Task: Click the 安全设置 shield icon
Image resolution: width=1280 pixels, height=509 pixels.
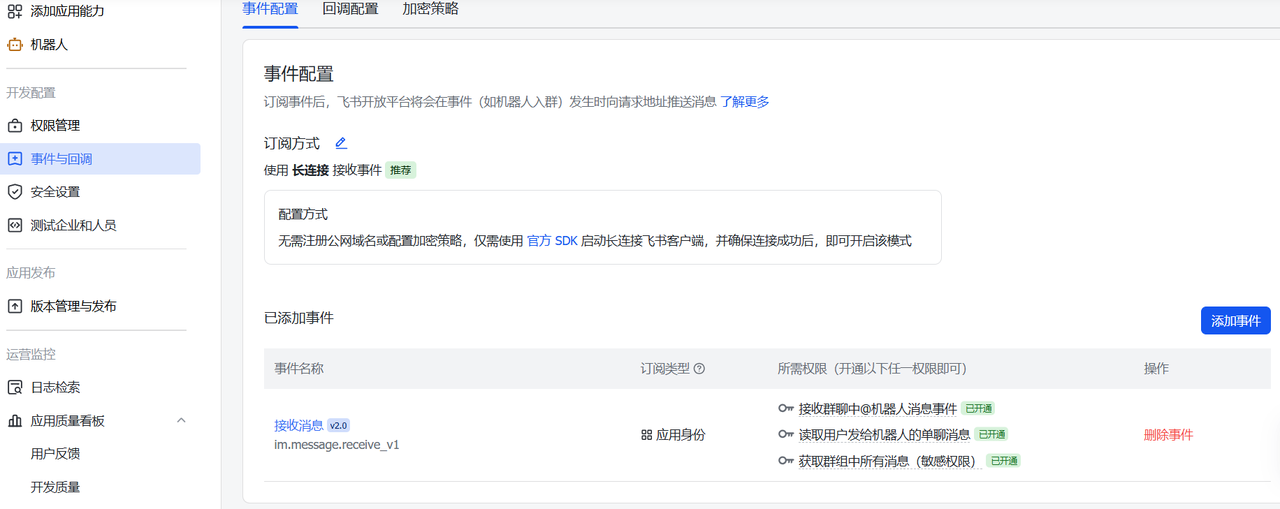Action: point(15,192)
